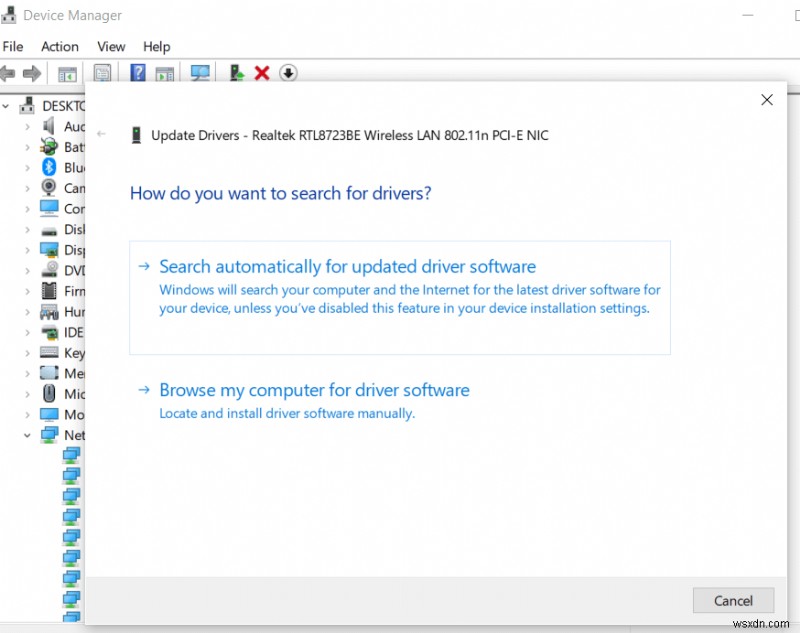Open the Action menu
Screen dimensions: 800x633
click(x=59, y=46)
